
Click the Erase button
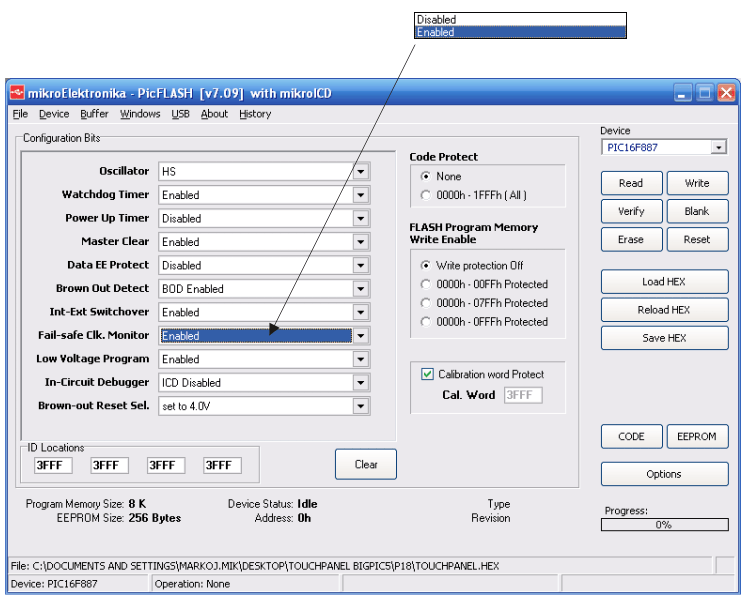[x=631, y=240]
